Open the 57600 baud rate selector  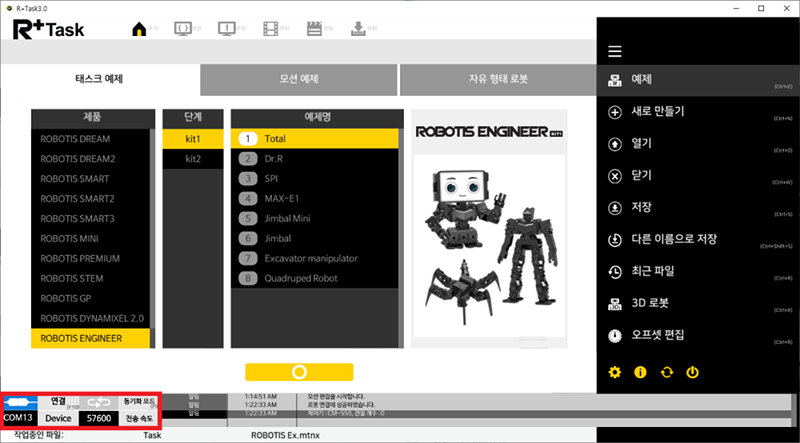[98, 417]
